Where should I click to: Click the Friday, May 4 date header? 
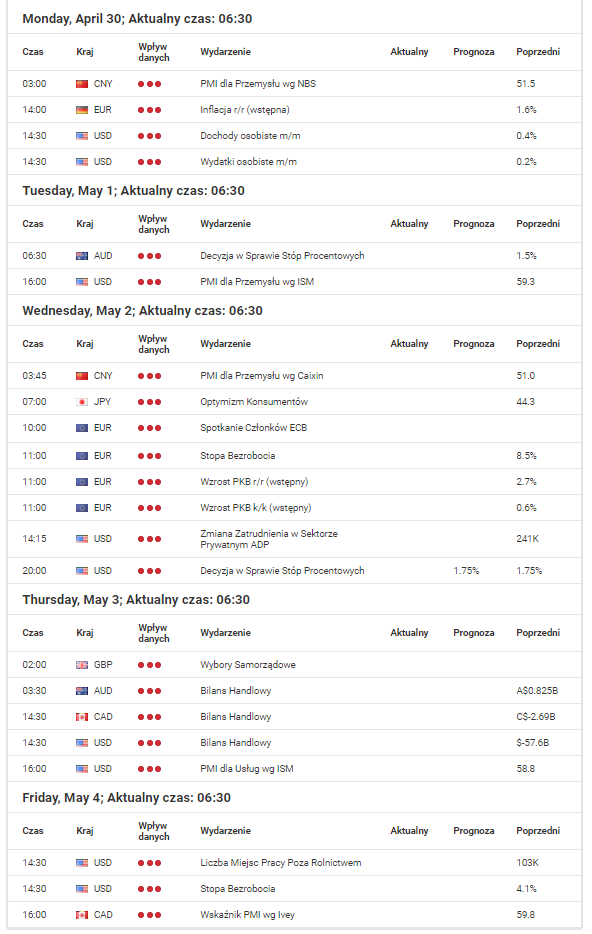pyautogui.click(x=126, y=798)
